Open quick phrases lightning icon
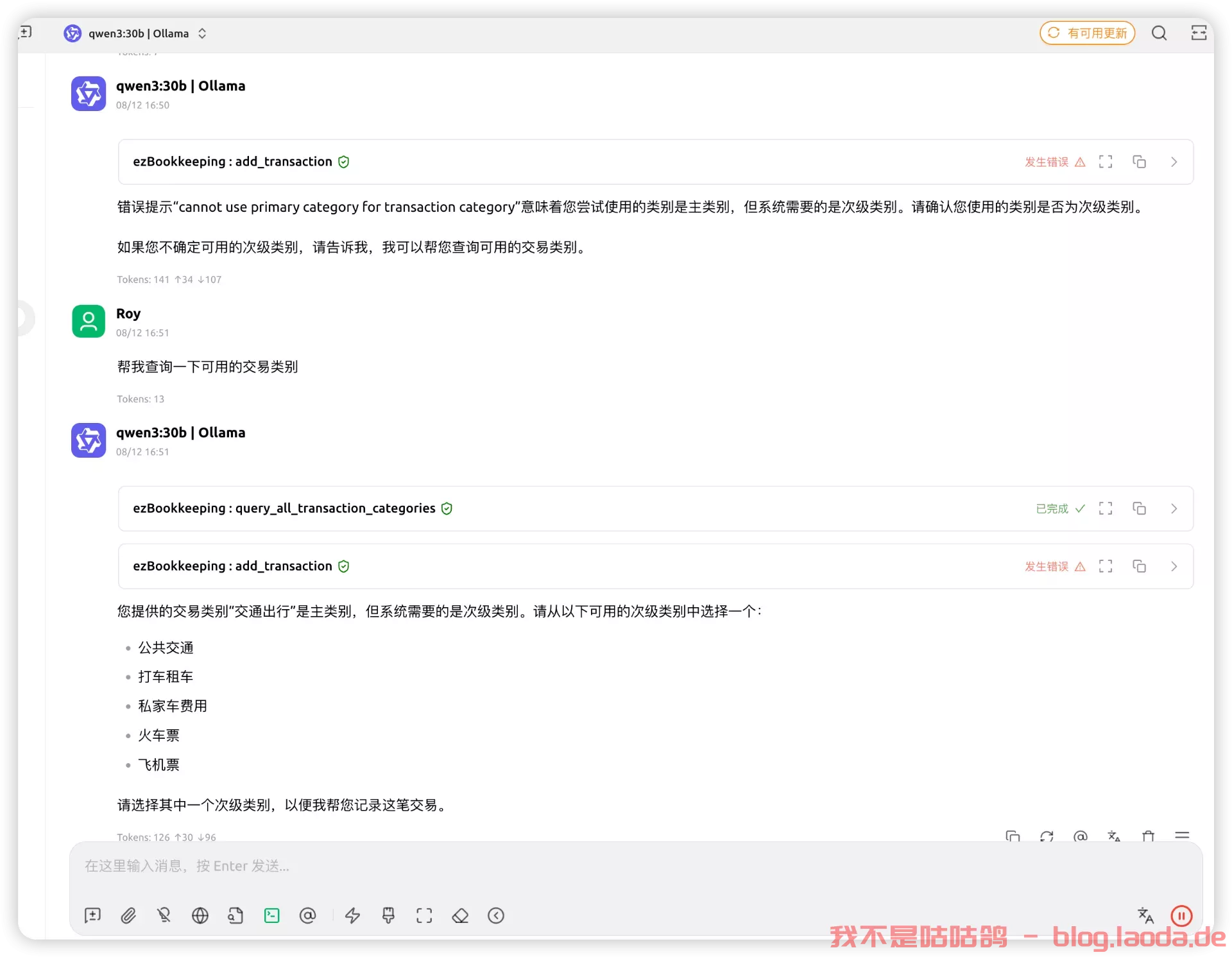This screenshot has height=957, width=1232. tap(352, 915)
